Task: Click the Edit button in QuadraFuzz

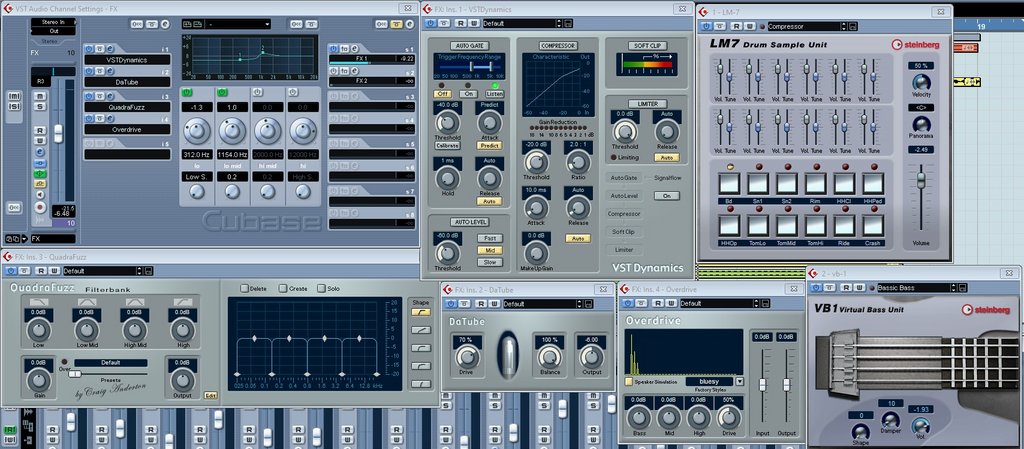Action: click(x=210, y=395)
